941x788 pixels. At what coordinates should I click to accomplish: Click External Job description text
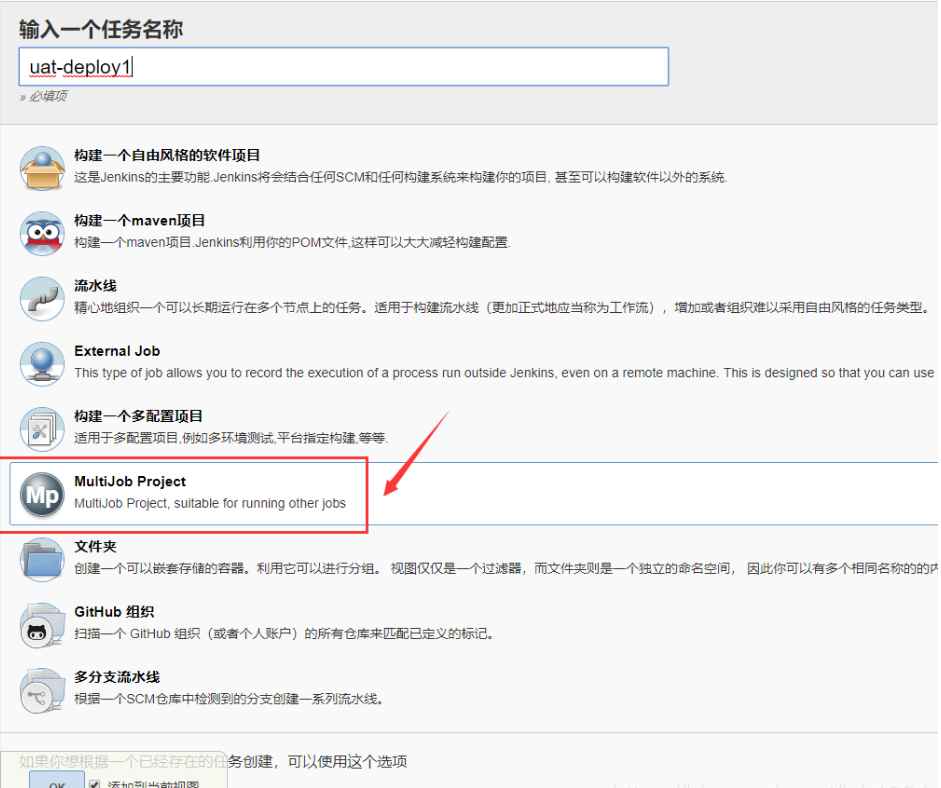click(504, 373)
